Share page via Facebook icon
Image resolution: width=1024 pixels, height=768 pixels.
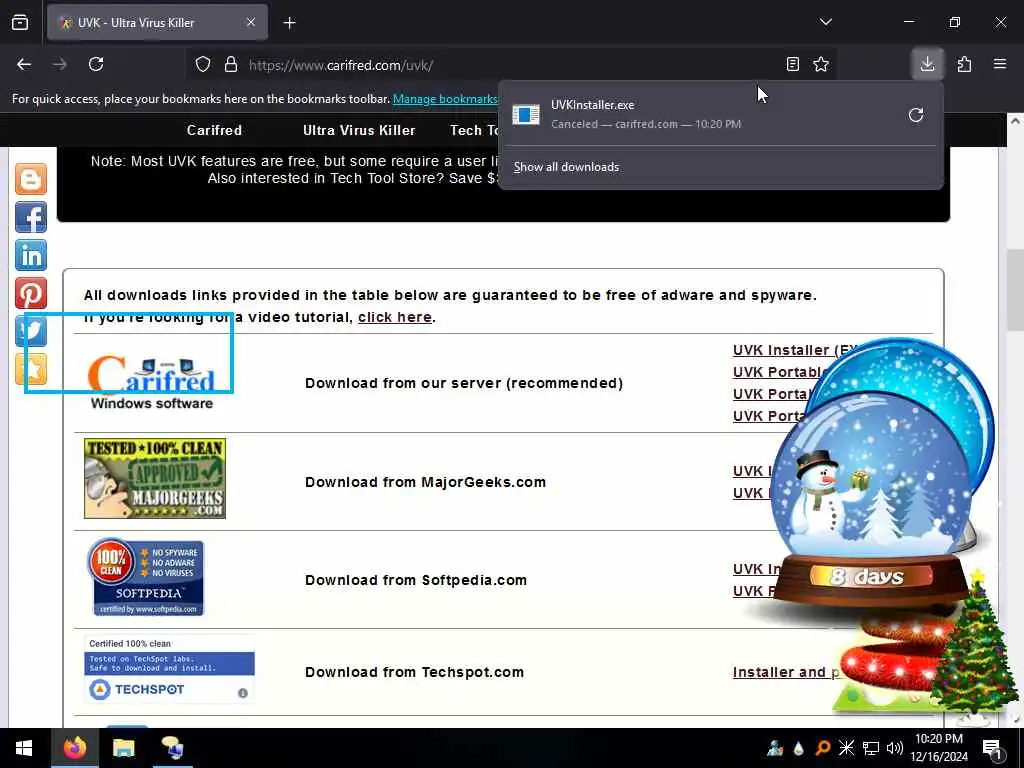pos(31,217)
